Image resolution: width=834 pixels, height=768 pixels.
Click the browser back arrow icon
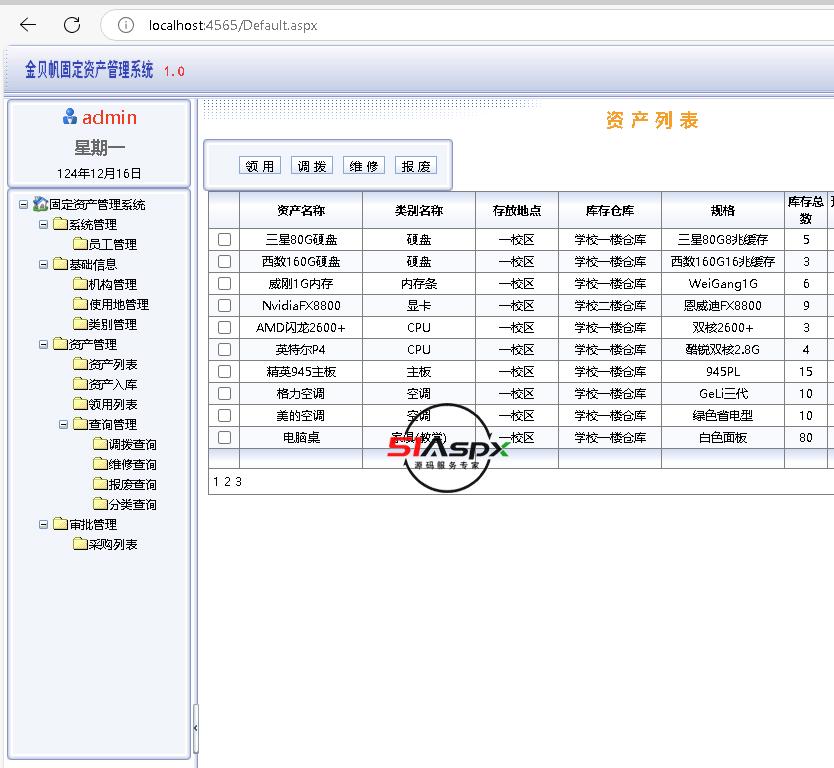28,25
